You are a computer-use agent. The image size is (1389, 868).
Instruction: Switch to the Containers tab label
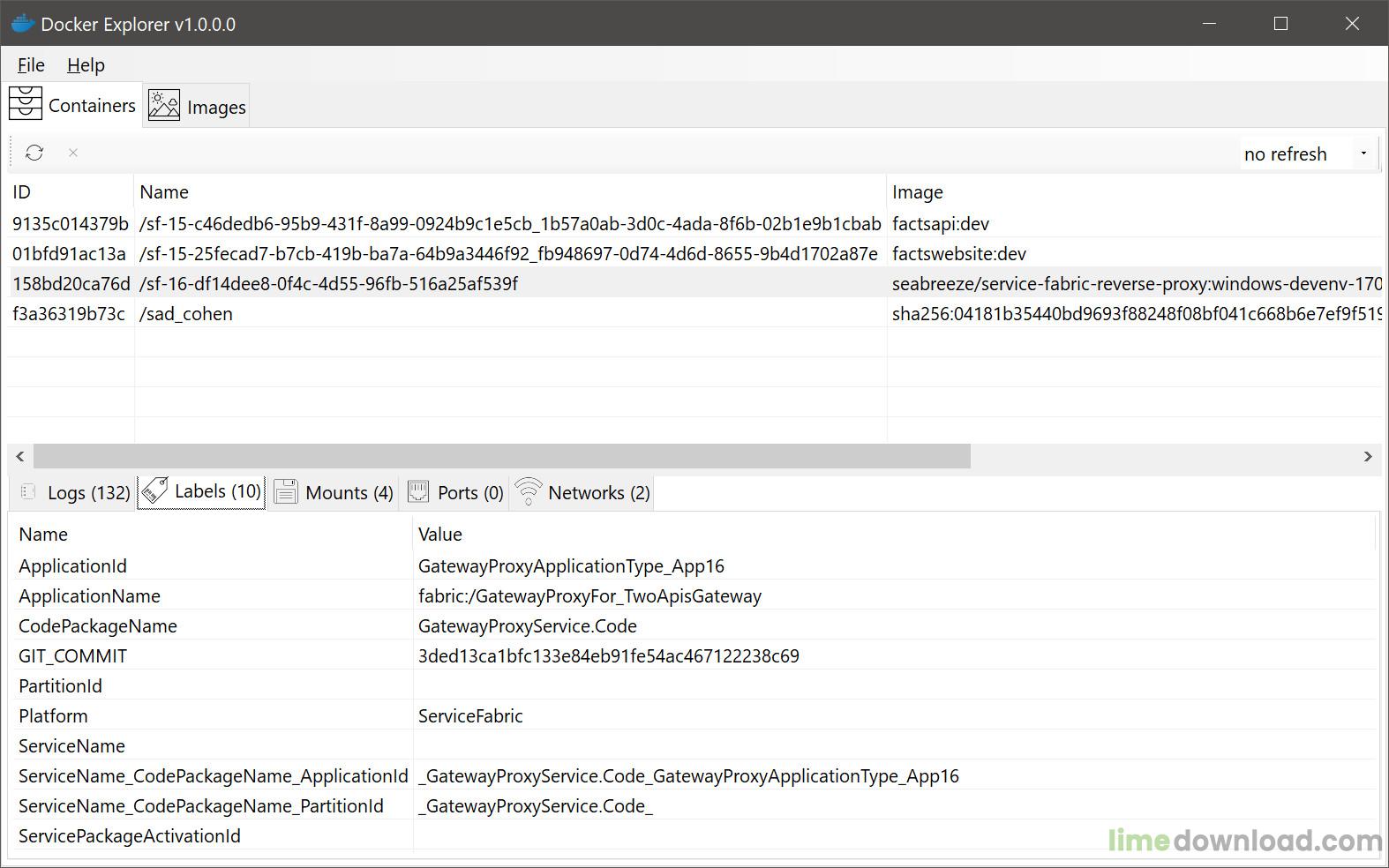click(x=92, y=106)
